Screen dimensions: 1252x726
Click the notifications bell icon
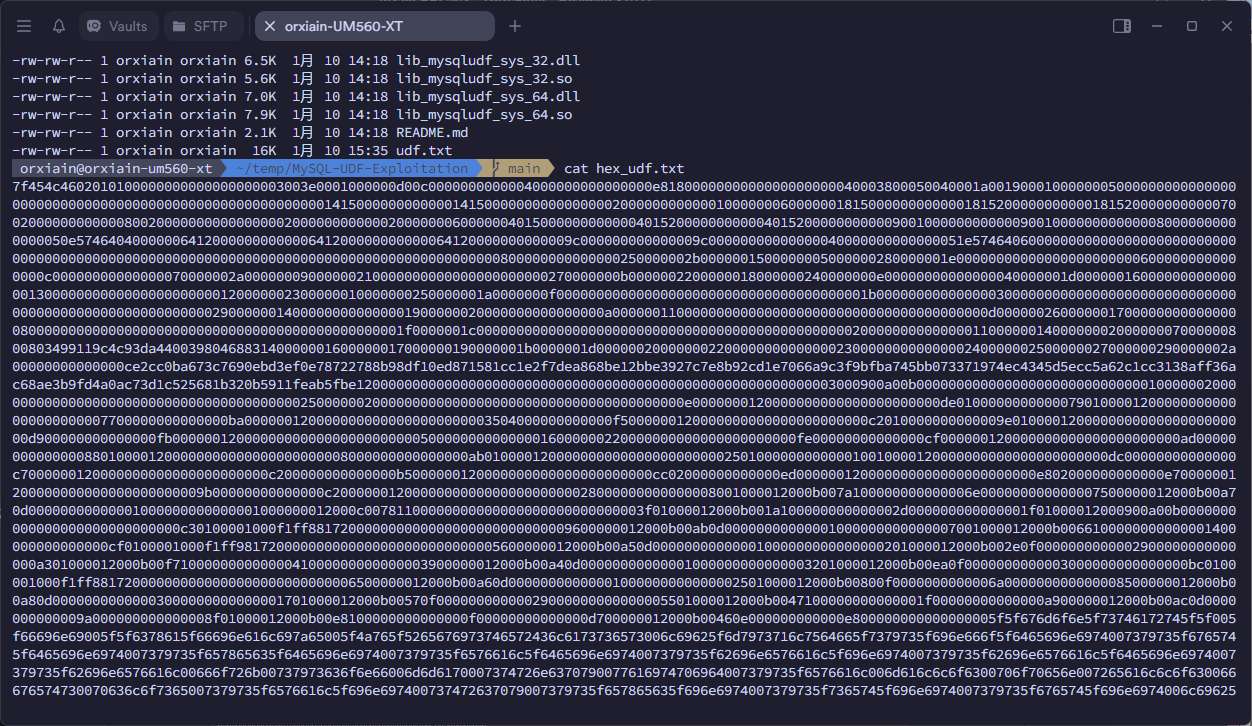(58, 26)
